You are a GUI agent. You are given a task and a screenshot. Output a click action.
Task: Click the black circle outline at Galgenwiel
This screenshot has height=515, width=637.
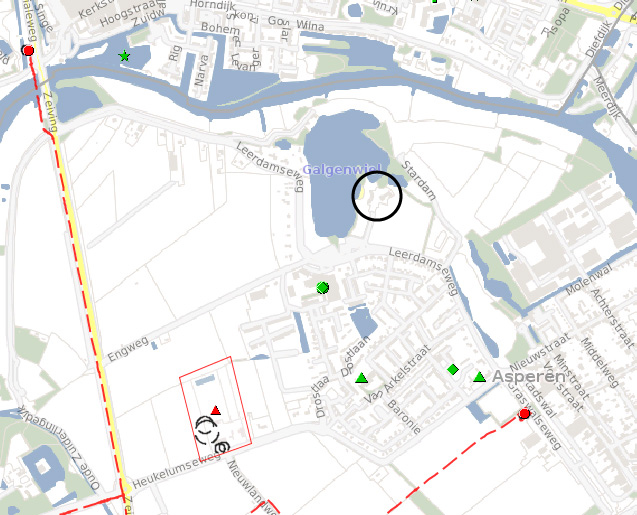377,196
